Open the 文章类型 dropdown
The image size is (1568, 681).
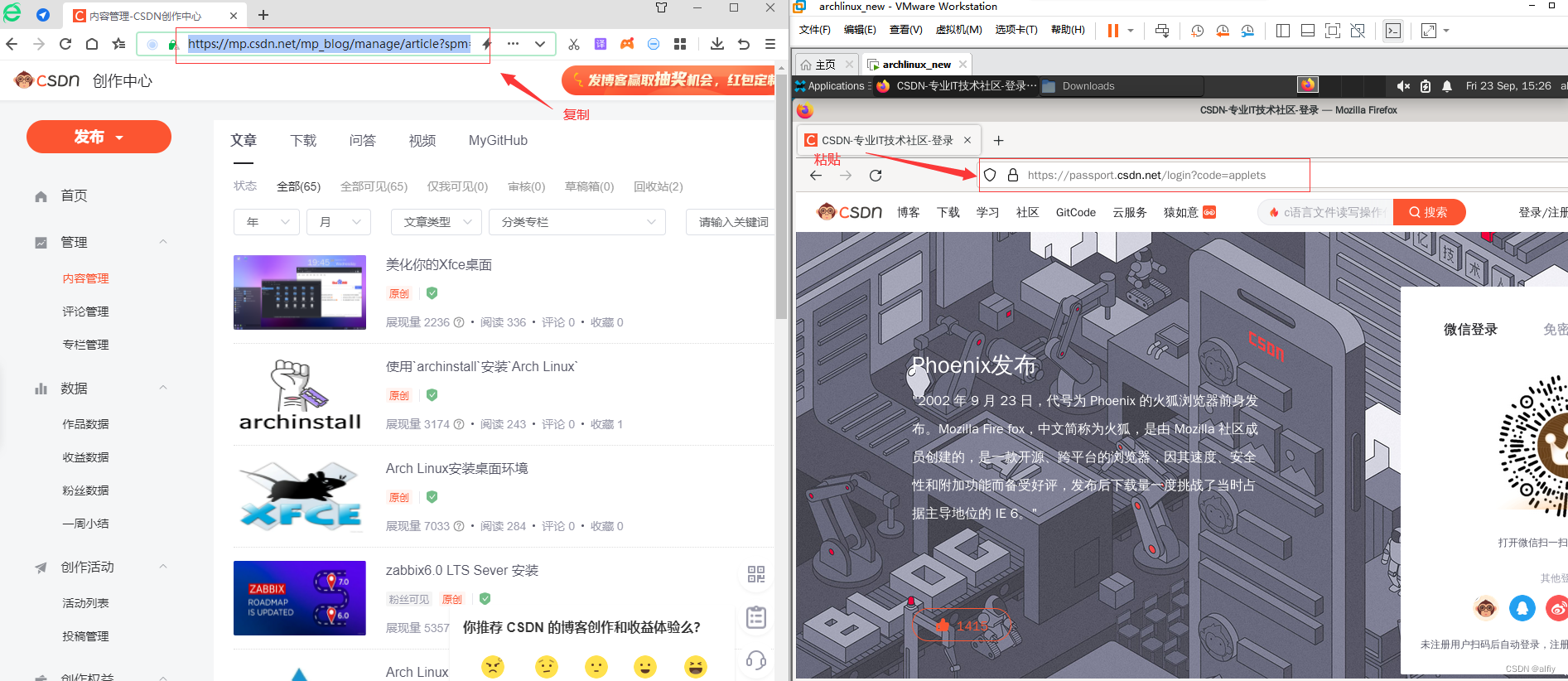(437, 222)
